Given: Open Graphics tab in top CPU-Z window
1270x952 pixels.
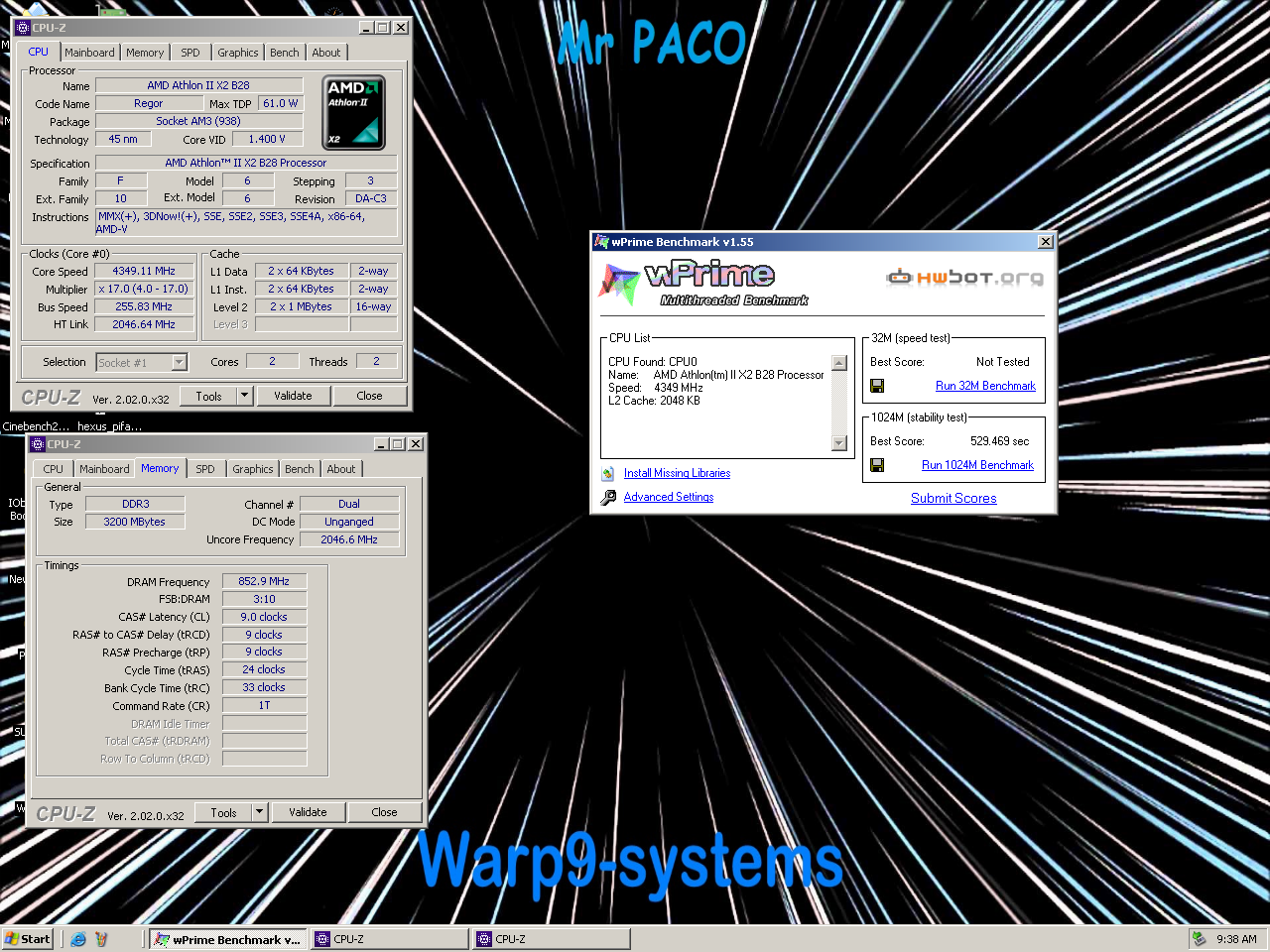Looking at the screenshot, I should (238, 53).
